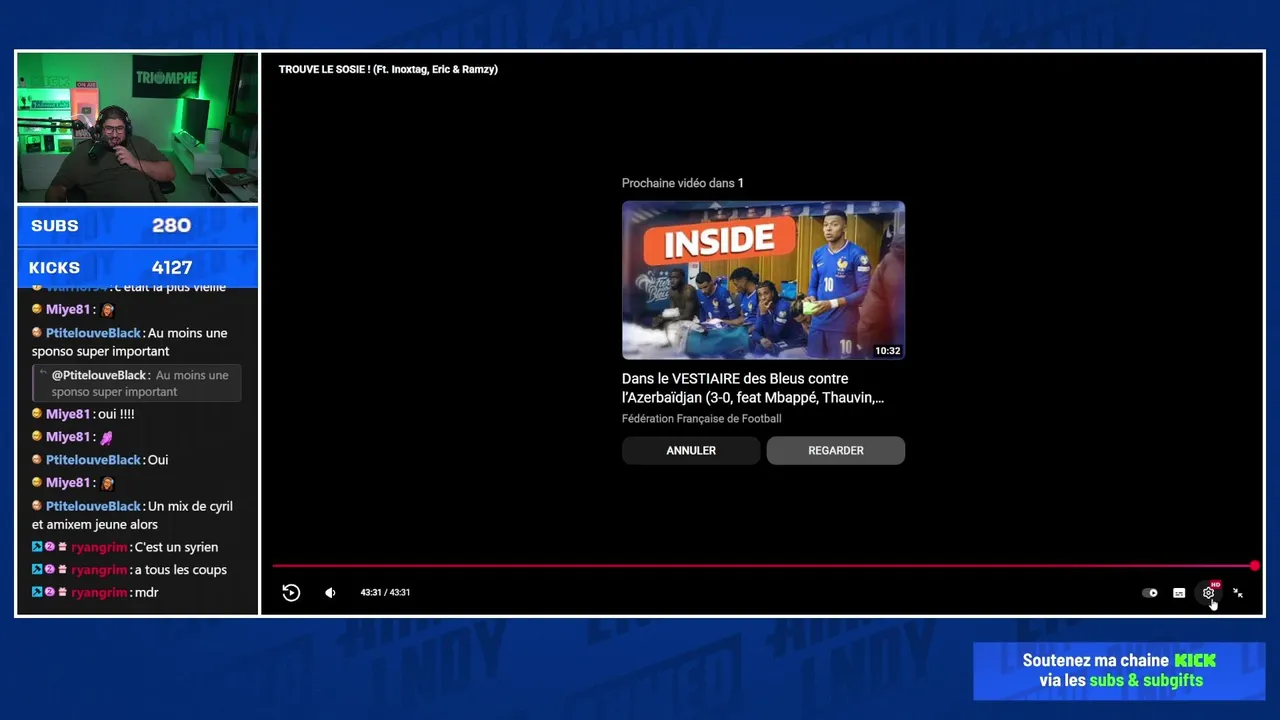Viewport: 1280px width, 720px height.
Task: Open the 'Dans le VESTIAIRE des Bleus' title
Action: point(753,388)
